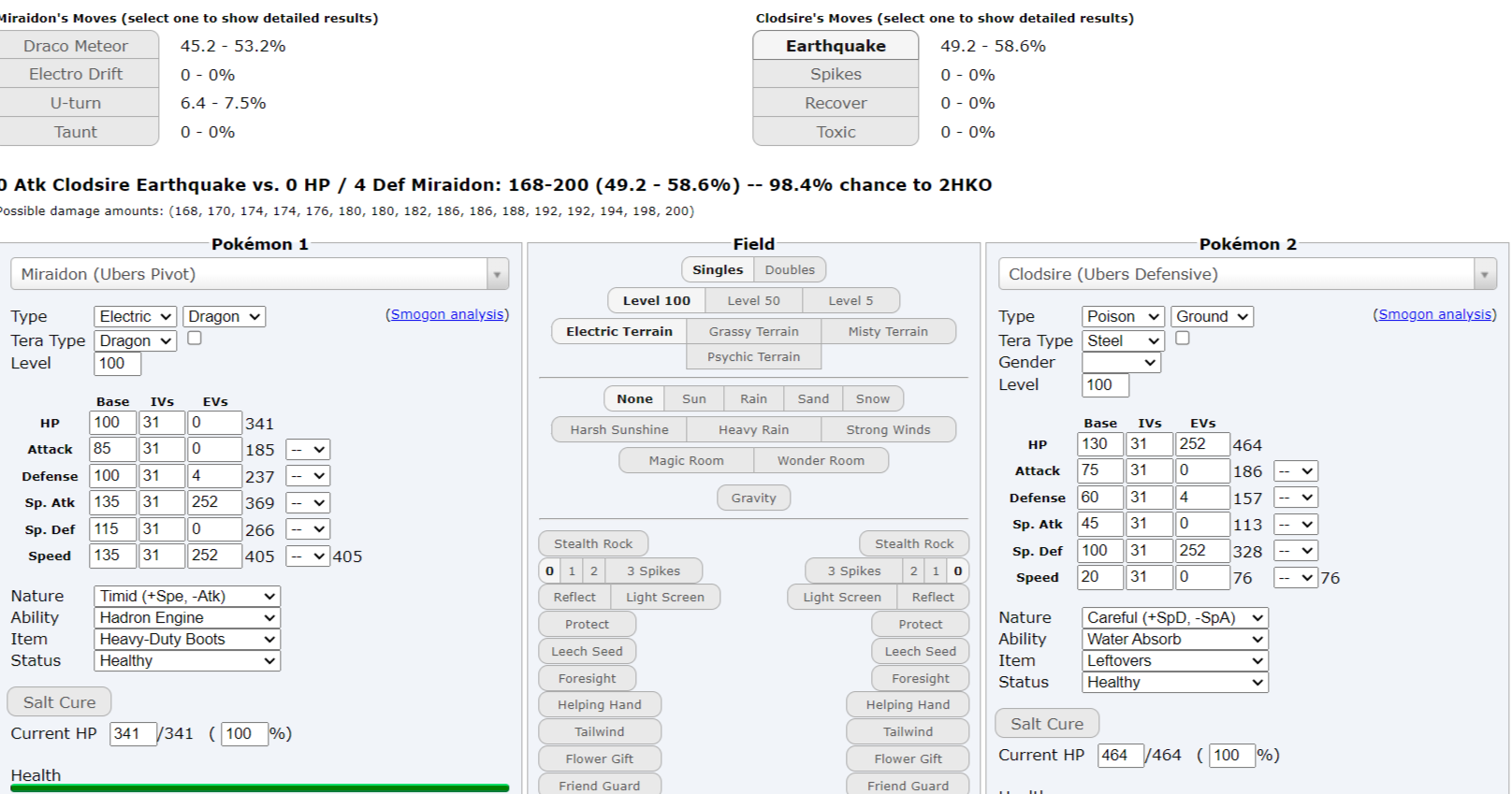Select Clodsire's Spikes move

pyautogui.click(x=836, y=74)
